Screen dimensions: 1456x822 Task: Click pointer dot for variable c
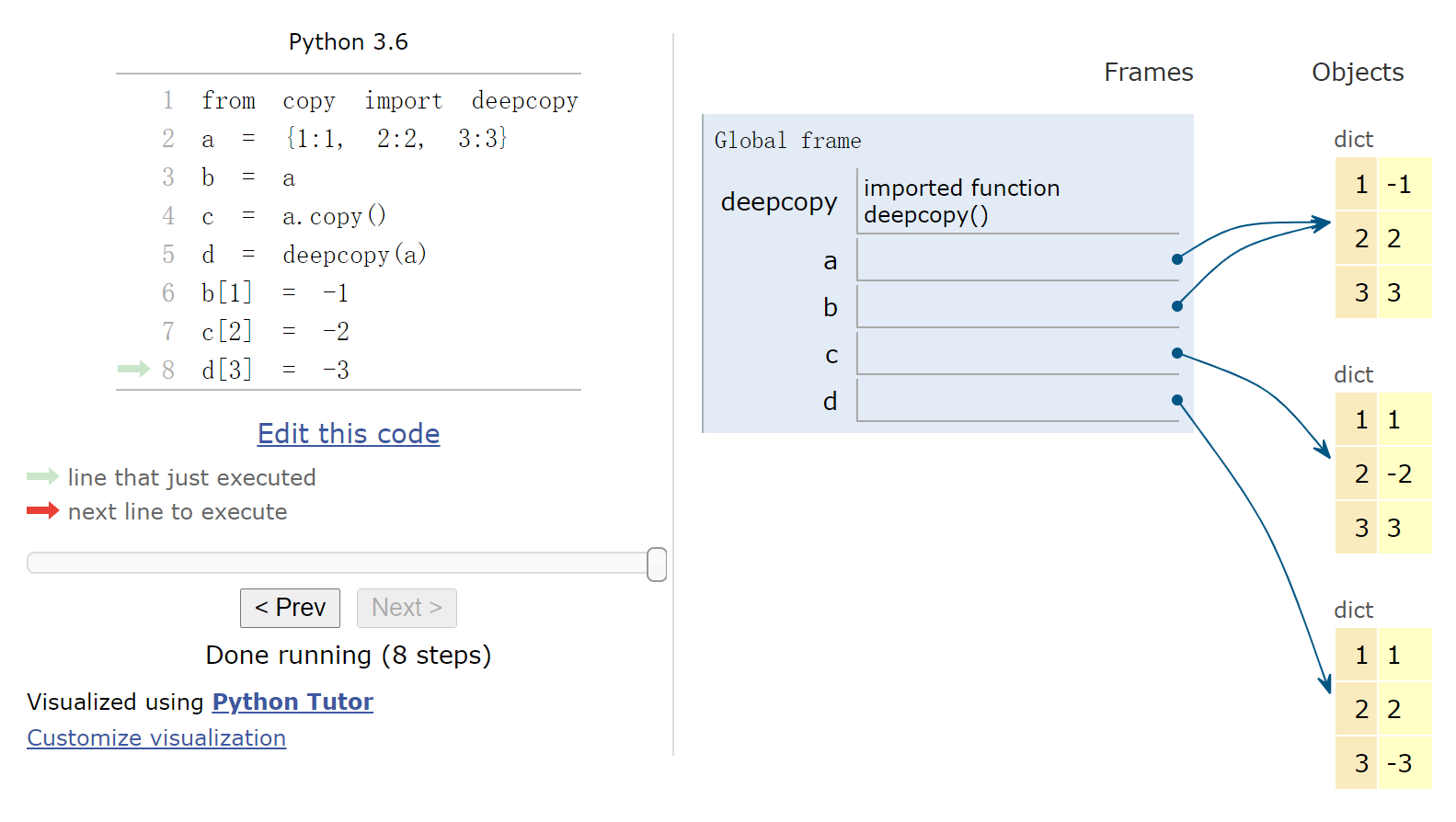click(x=1177, y=353)
